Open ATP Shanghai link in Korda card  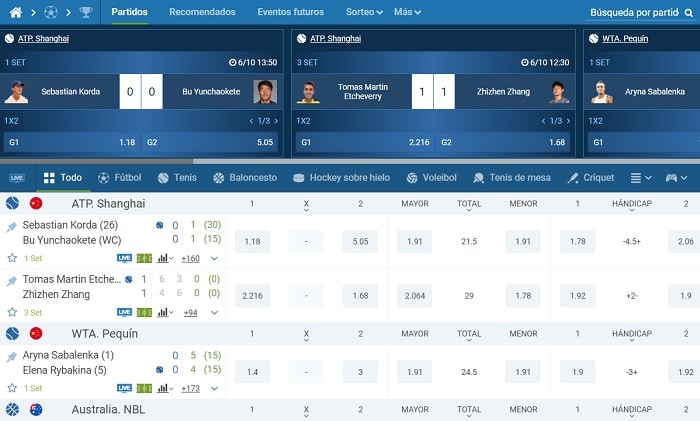(43, 38)
